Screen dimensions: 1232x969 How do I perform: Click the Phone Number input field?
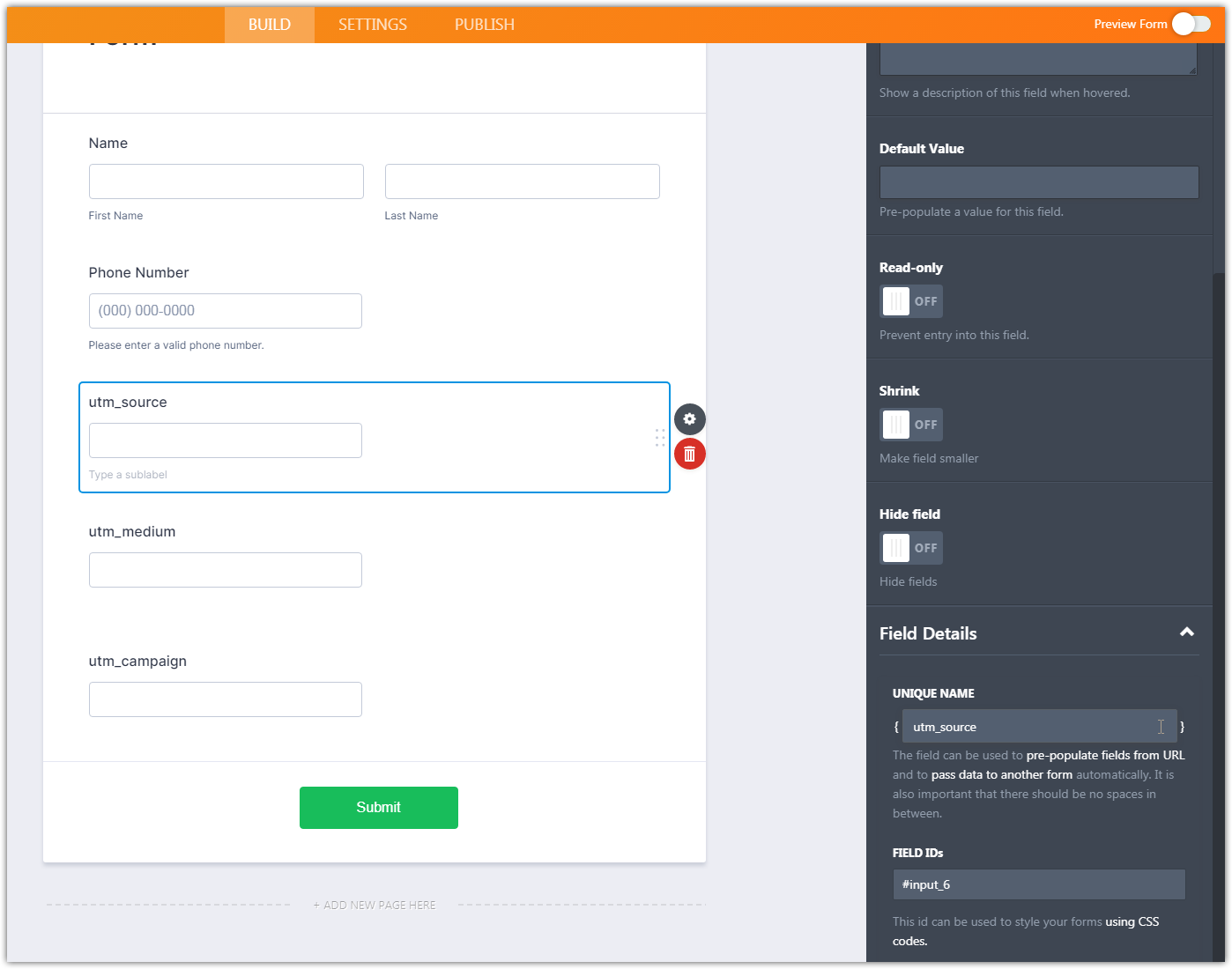(x=226, y=311)
